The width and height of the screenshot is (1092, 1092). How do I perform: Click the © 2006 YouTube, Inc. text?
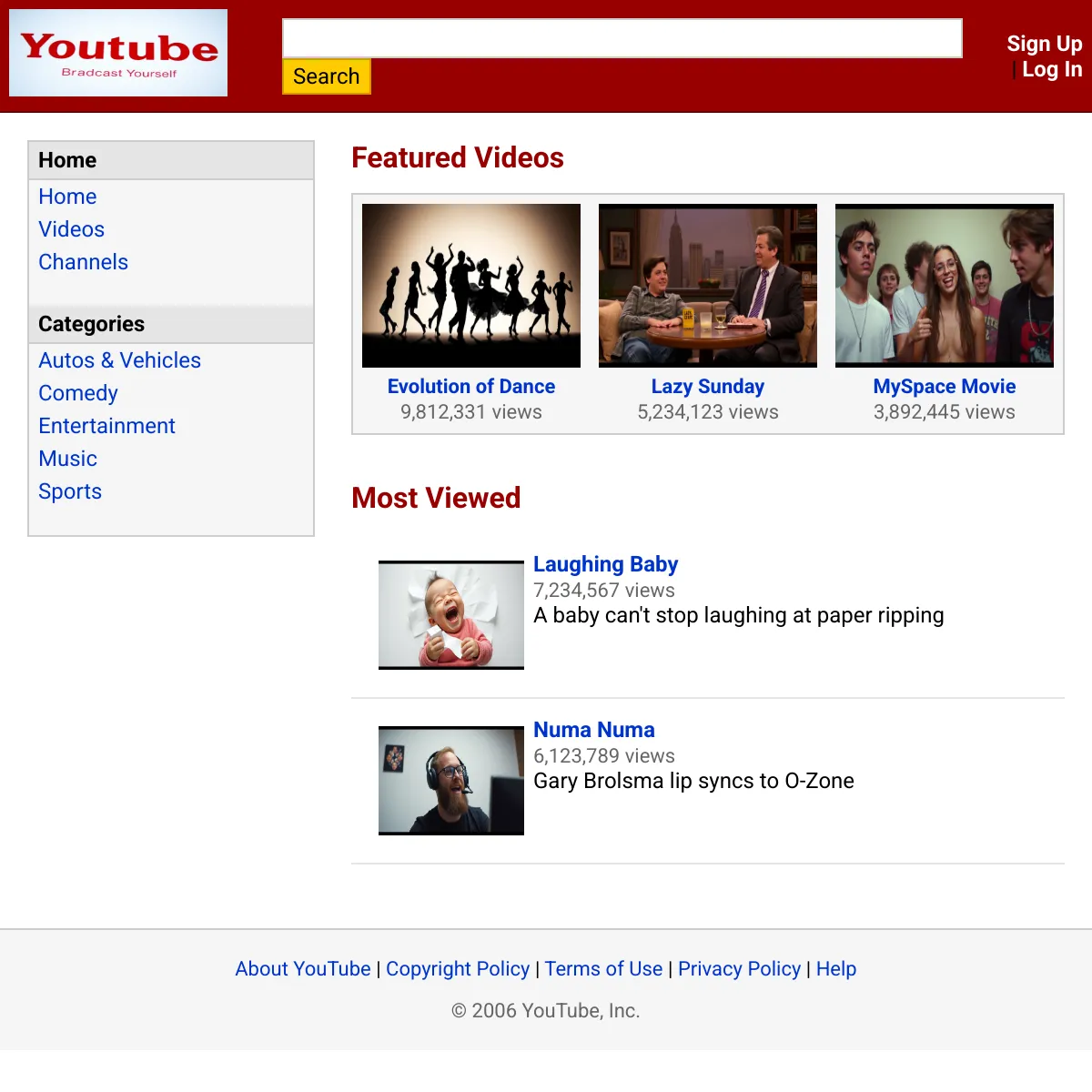point(546,1011)
